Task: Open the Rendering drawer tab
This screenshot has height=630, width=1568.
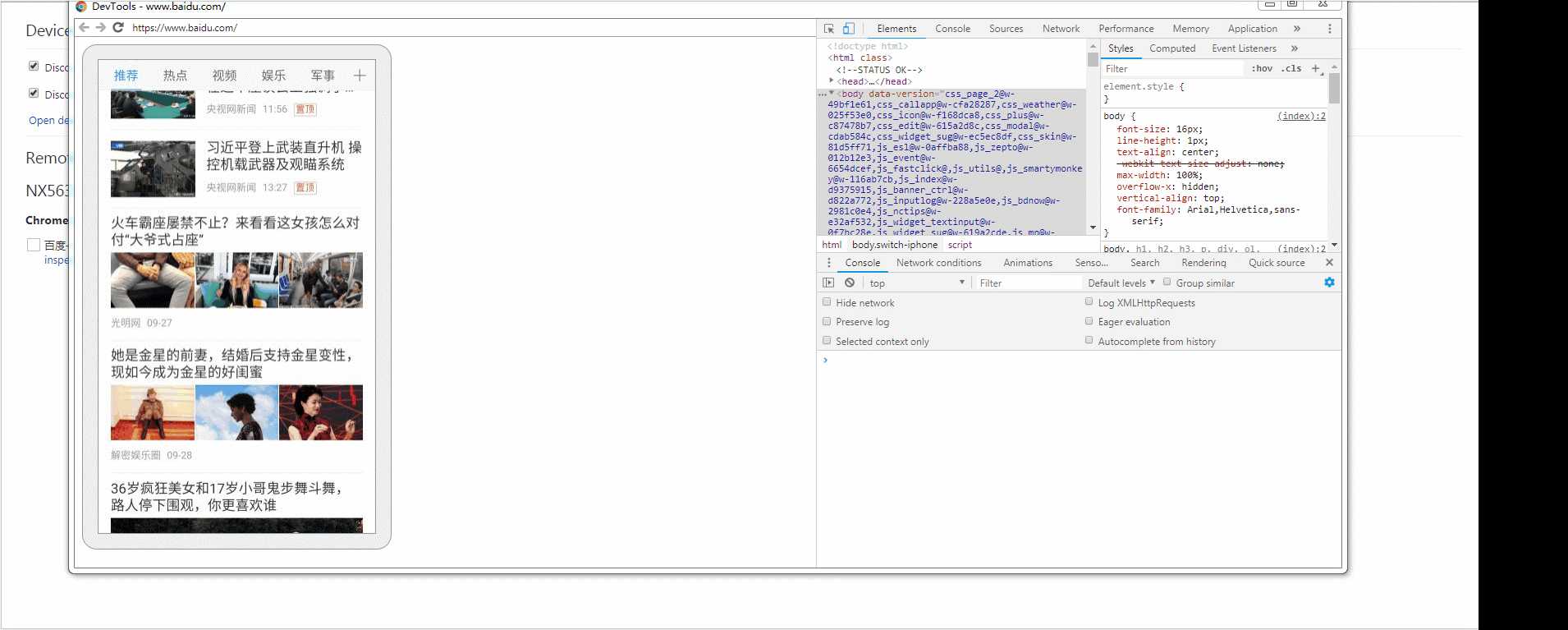Action: pos(1204,263)
